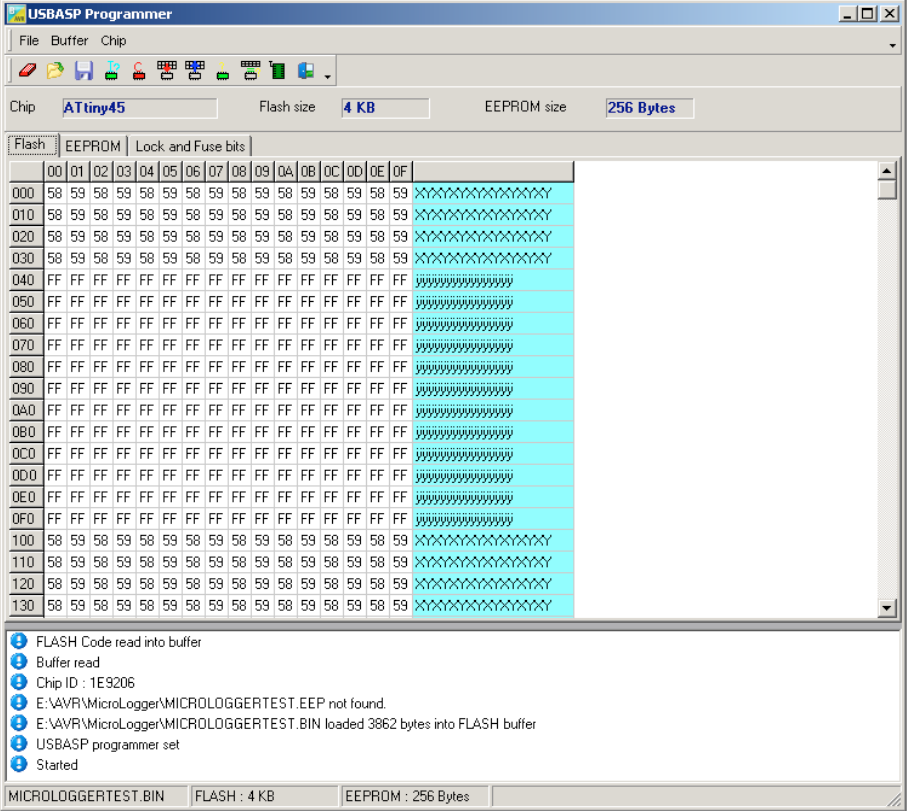Click info icon beside 'Buffer read' log line
Screen dimensions: 908x811
(19, 661)
